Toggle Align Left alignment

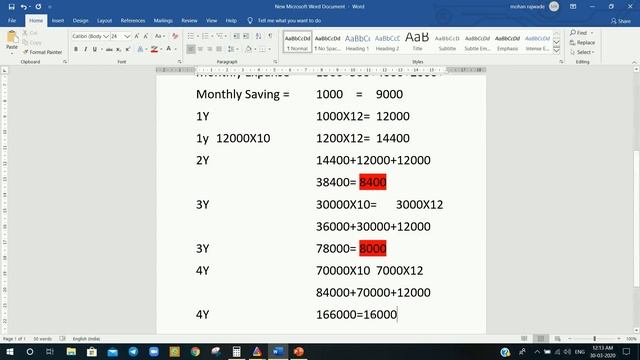[191, 49]
